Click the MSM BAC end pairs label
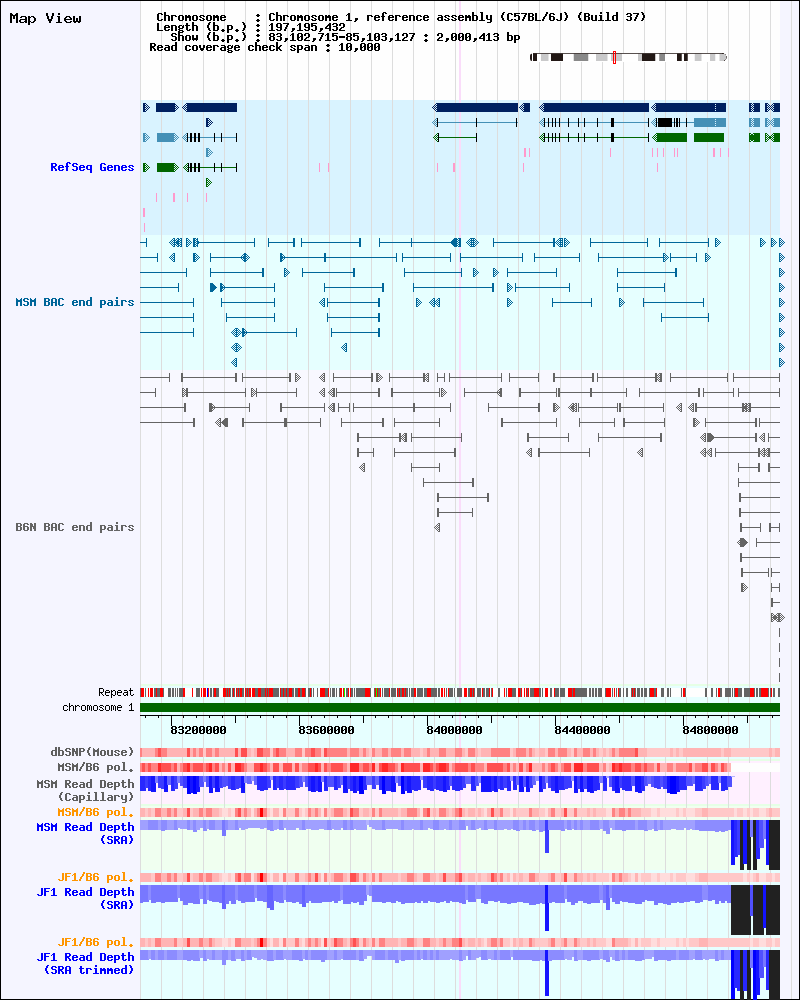Viewport: 800px width, 1000px height. (75, 302)
